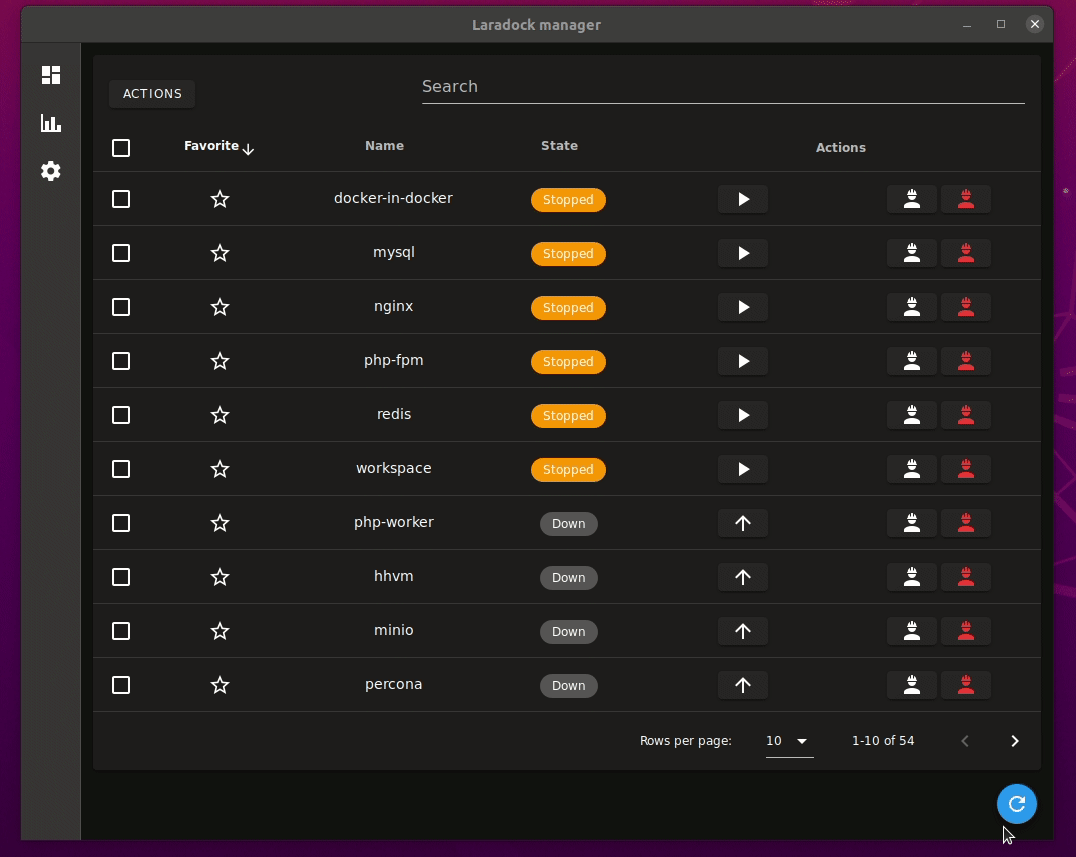Mark workspace as favorite
The height and width of the screenshot is (857, 1076).
(220, 469)
